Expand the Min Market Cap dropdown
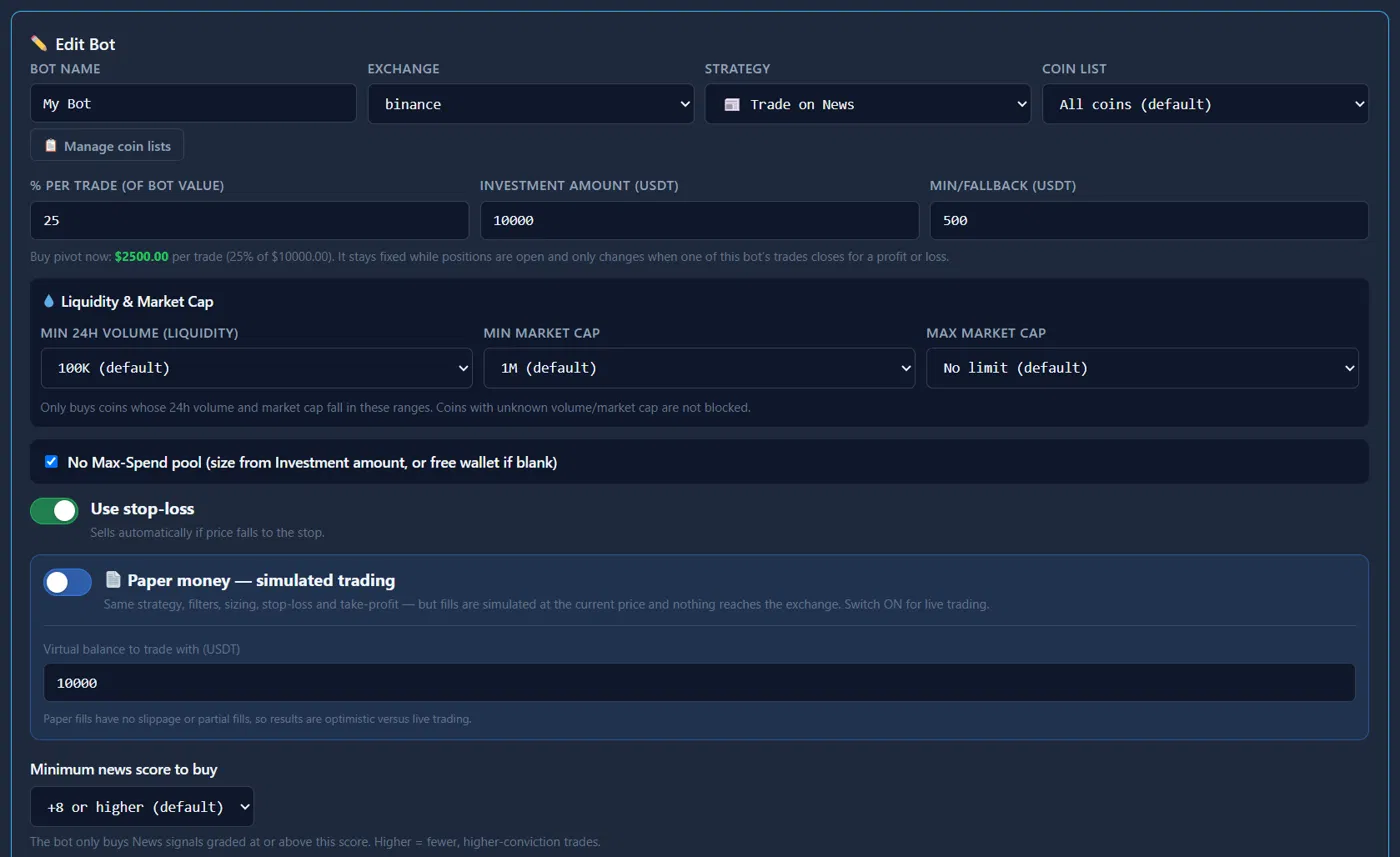 point(699,368)
